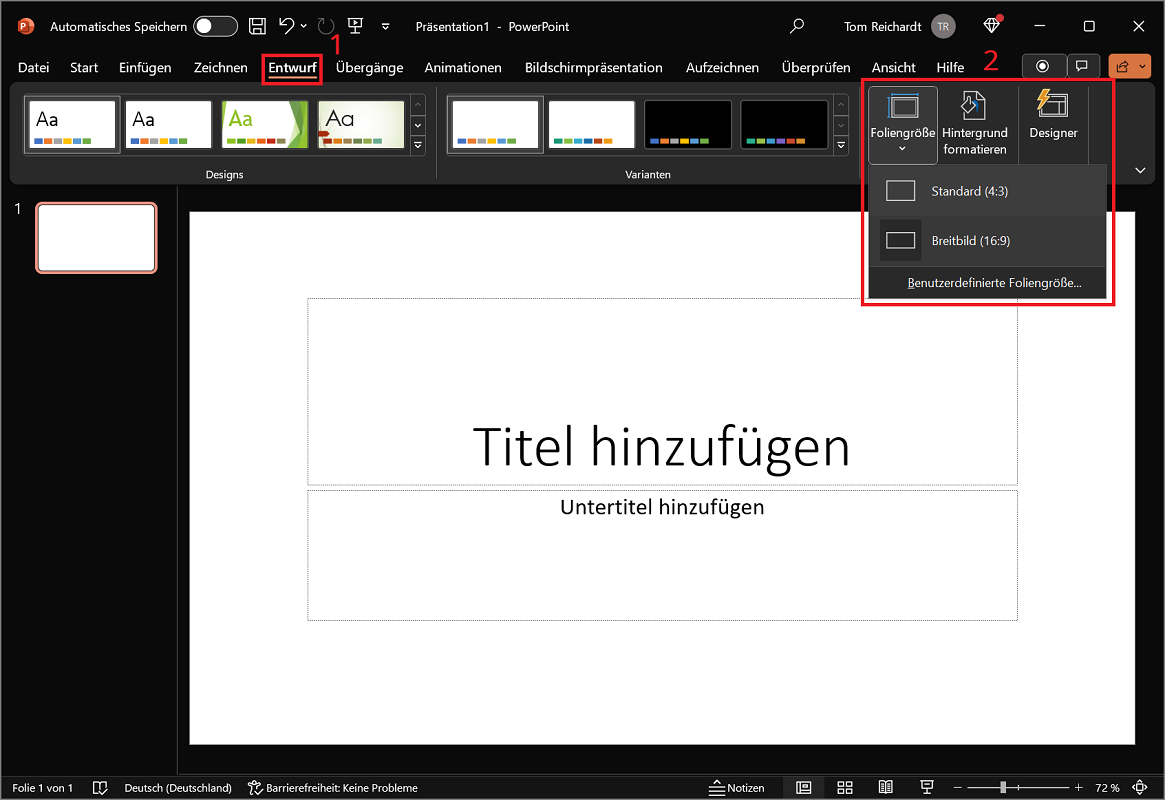
Task: Click the spell check book icon in status bar
Action: (x=100, y=787)
